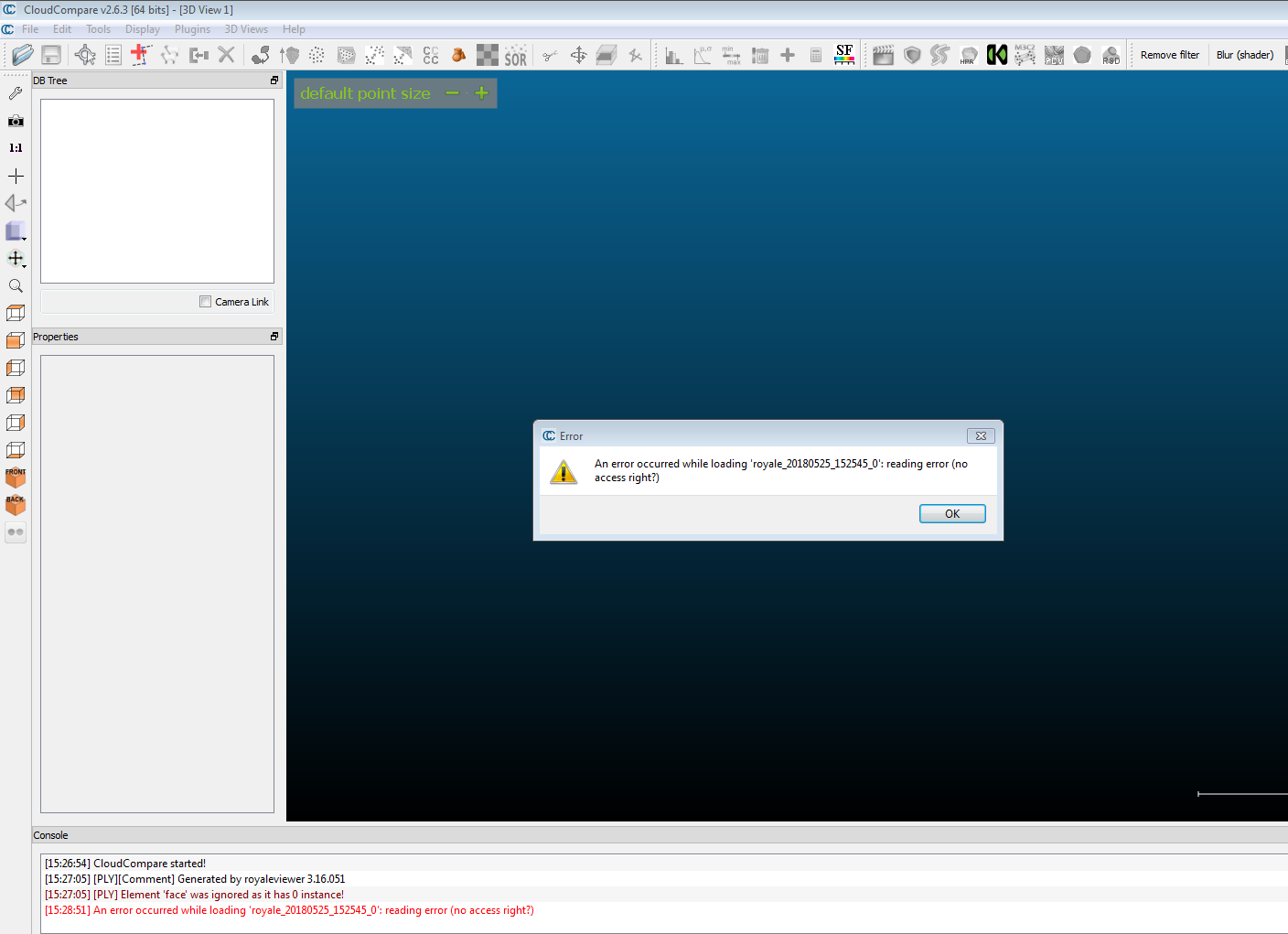Open the Edit menu

click(x=62, y=29)
